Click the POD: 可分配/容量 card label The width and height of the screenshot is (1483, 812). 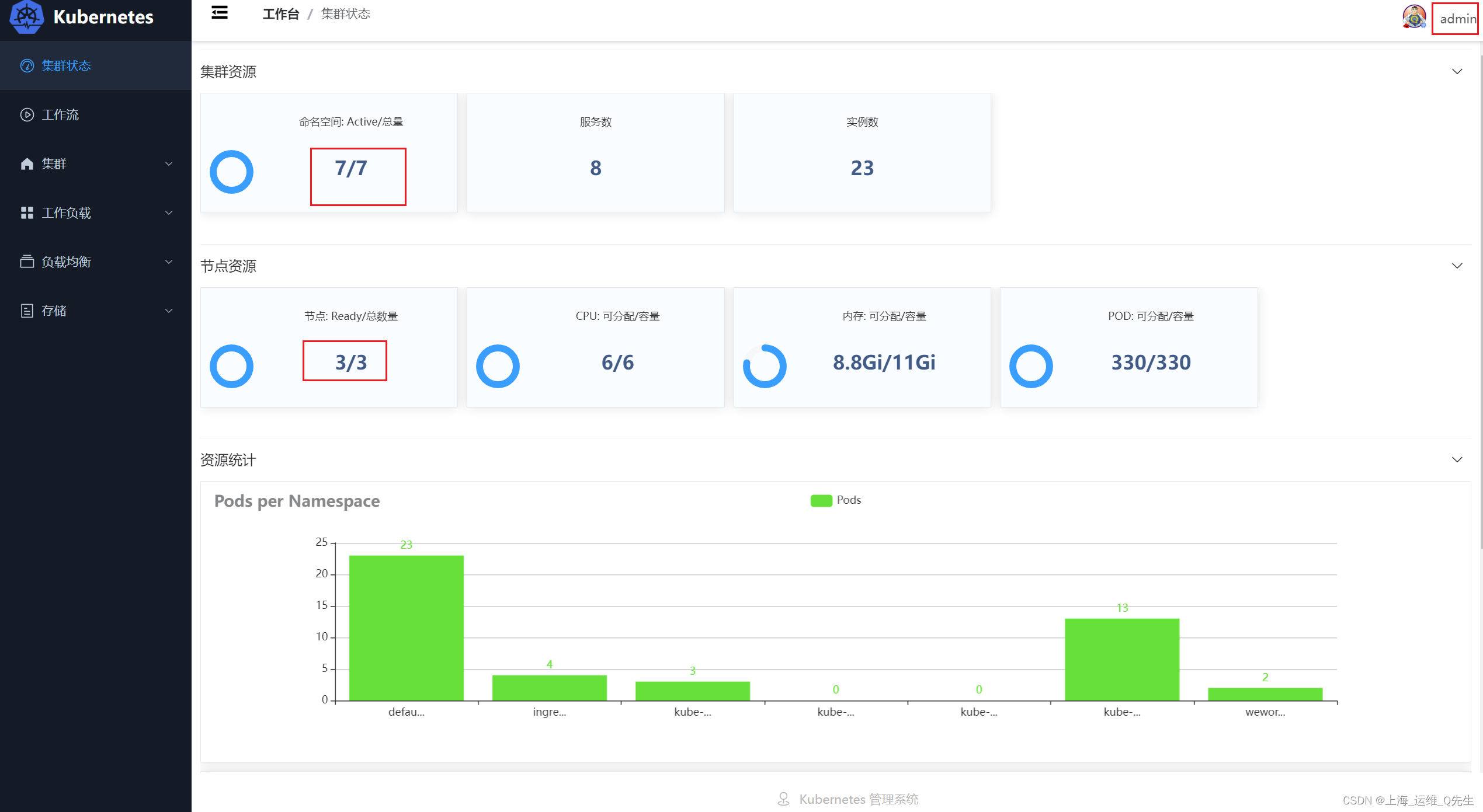point(1151,316)
